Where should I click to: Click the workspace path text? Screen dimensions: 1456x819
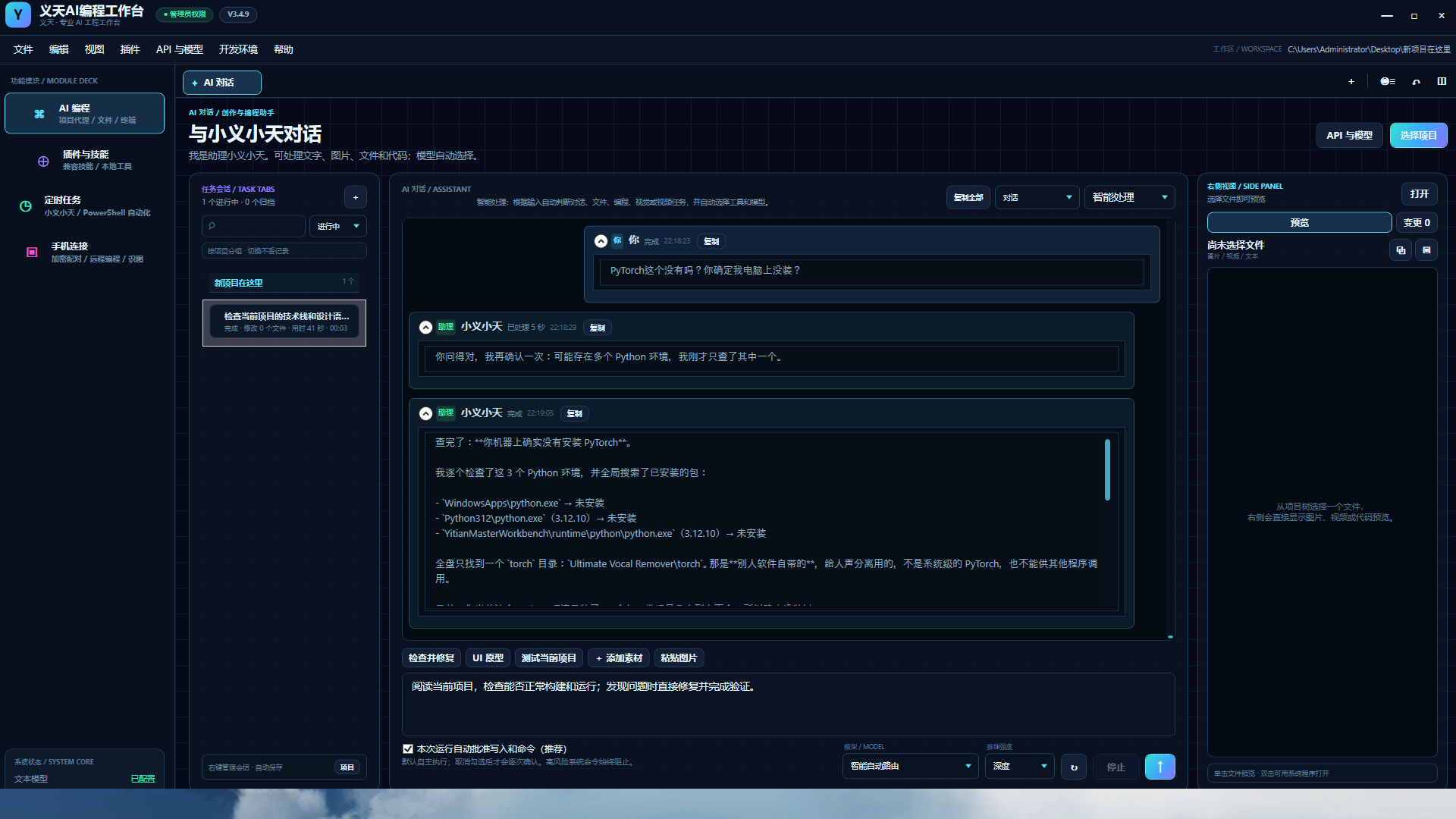pos(1369,49)
